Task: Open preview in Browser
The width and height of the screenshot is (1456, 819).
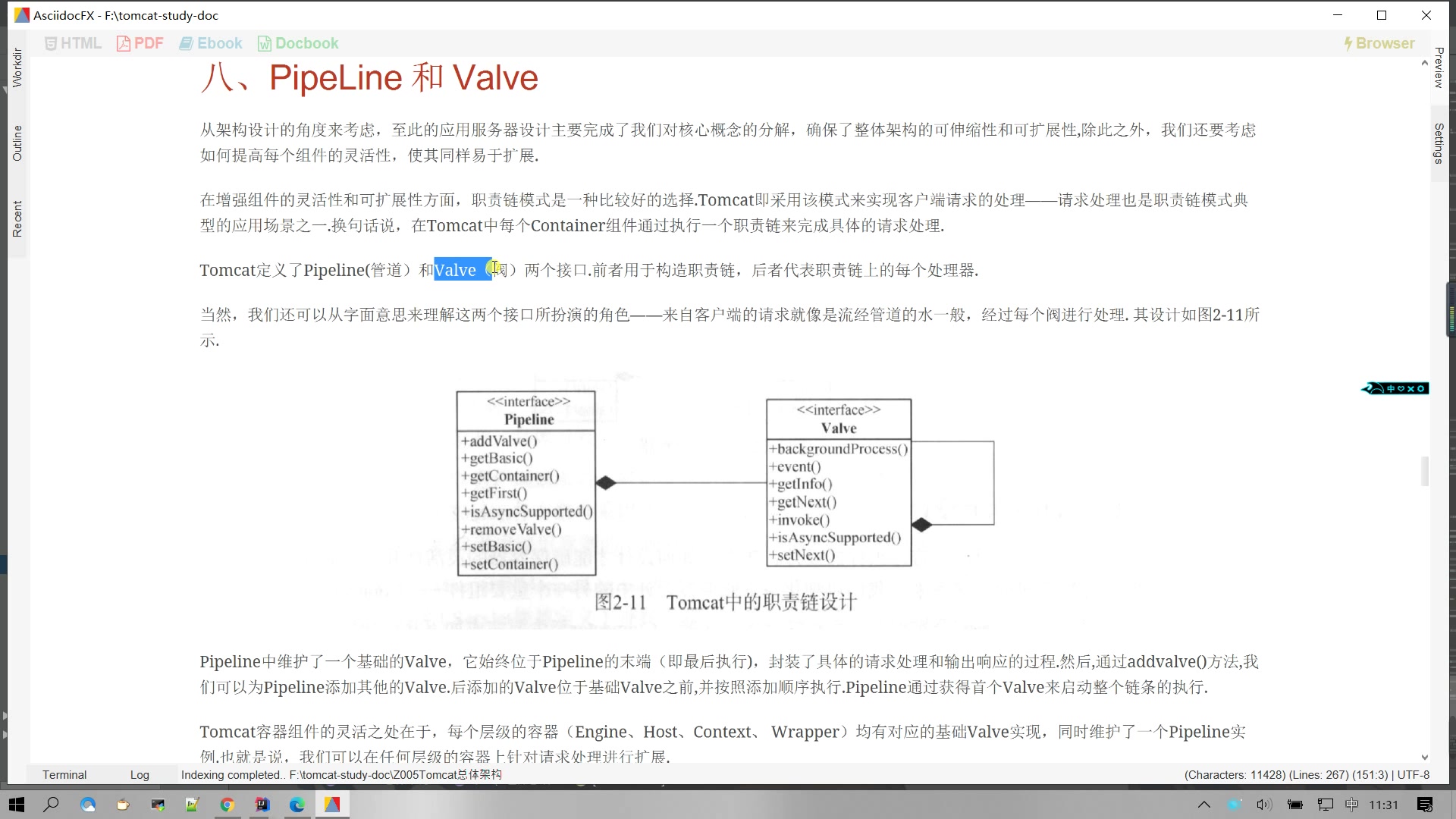Action: 1379,43
